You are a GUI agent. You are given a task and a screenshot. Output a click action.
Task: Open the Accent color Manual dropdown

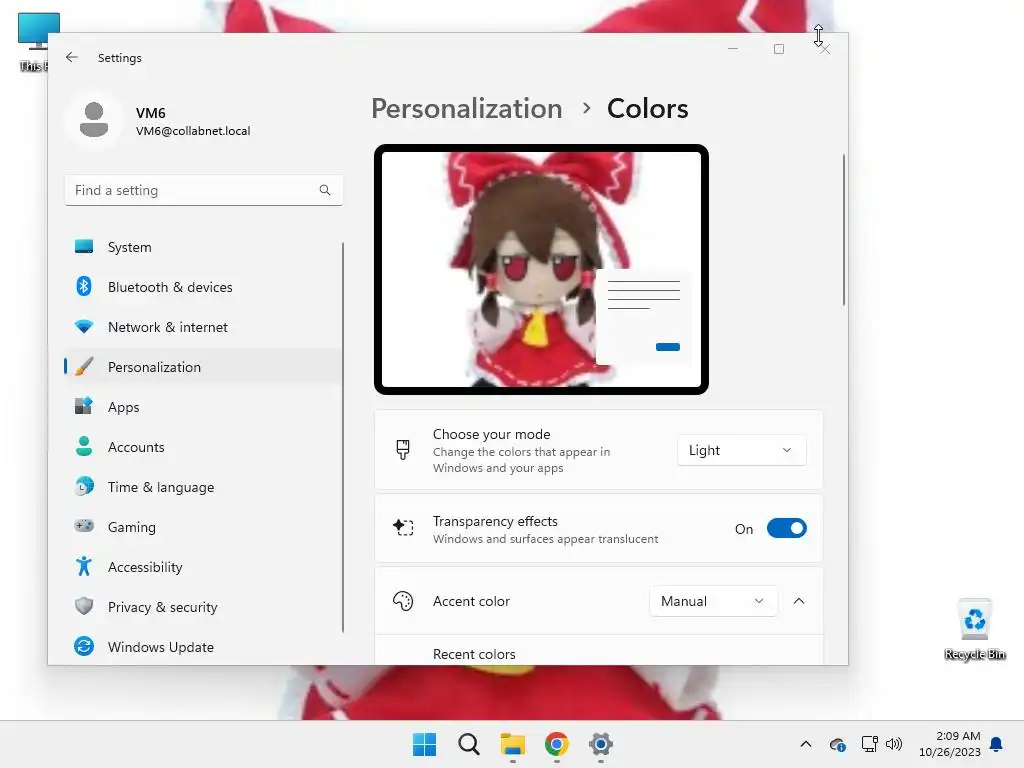click(x=713, y=601)
